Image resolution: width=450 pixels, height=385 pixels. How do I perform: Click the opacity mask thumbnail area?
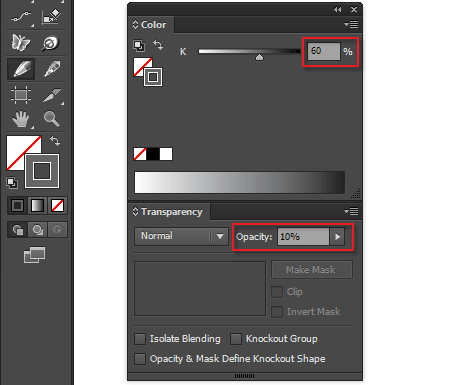(200, 288)
